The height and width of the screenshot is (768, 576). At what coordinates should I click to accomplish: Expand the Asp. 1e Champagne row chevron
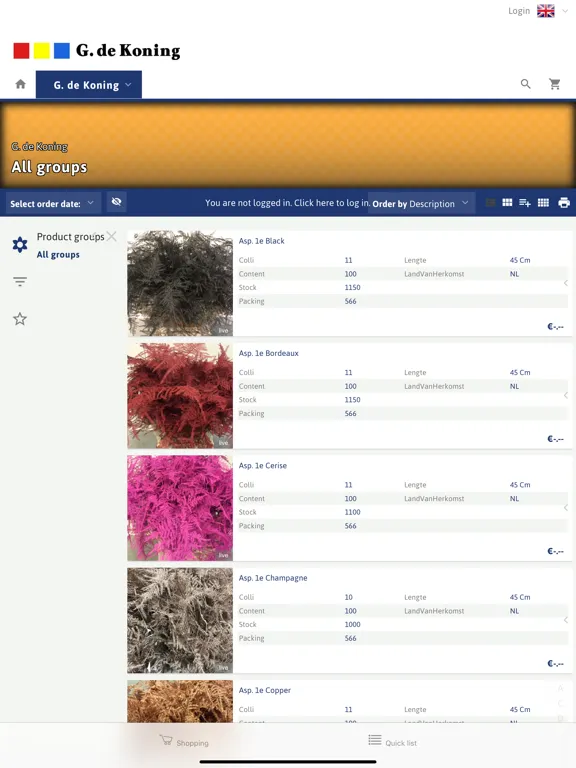(x=566, y=620)
